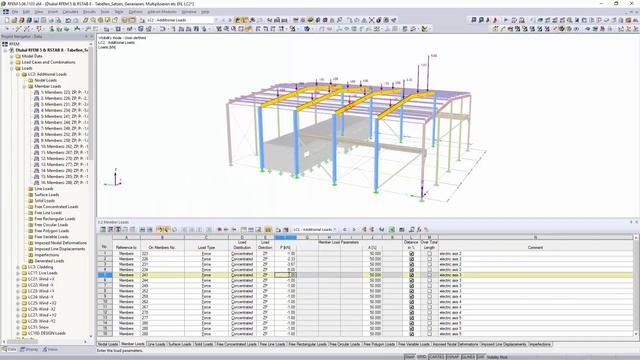The height and width of the screenshot is (360, 640).
Task: Click the Open file folder icon
Action: point(14,20)
